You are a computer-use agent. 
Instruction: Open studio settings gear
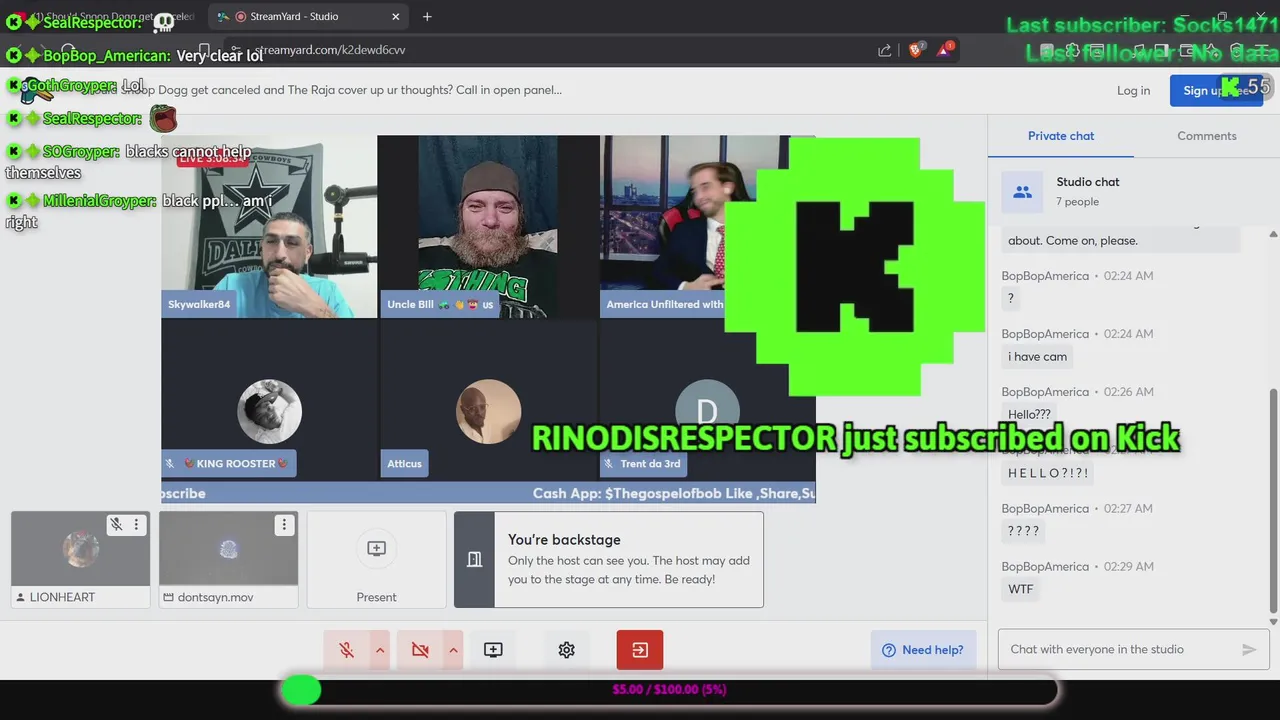[566, 650]
